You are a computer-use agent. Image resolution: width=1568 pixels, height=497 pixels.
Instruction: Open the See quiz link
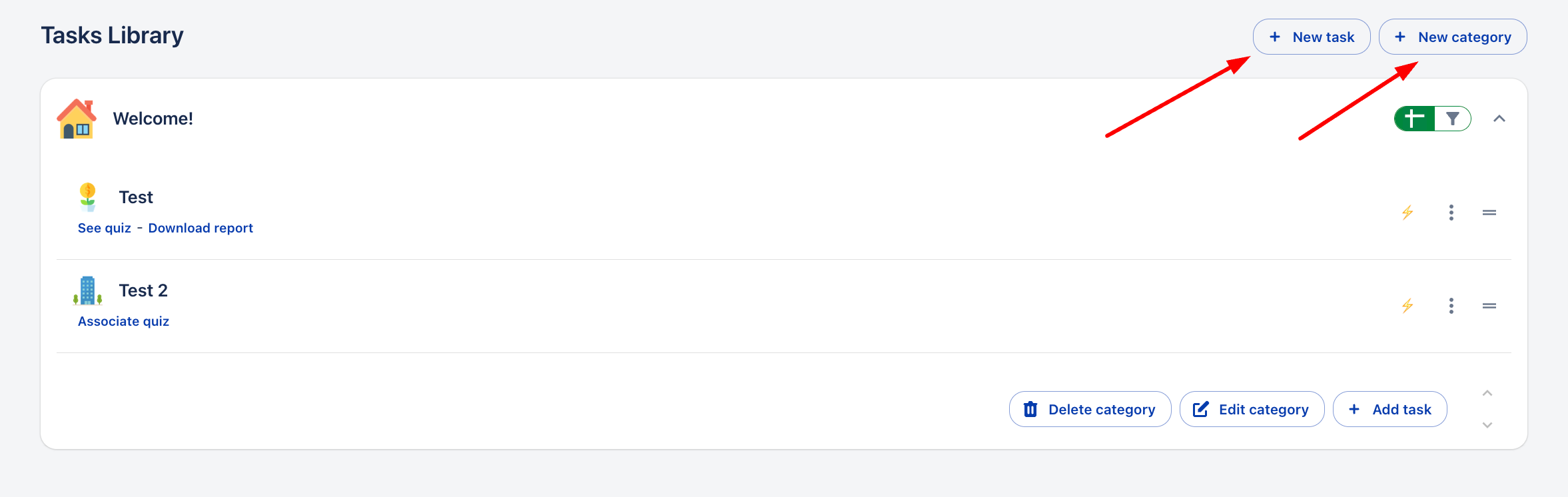[105, 228]
